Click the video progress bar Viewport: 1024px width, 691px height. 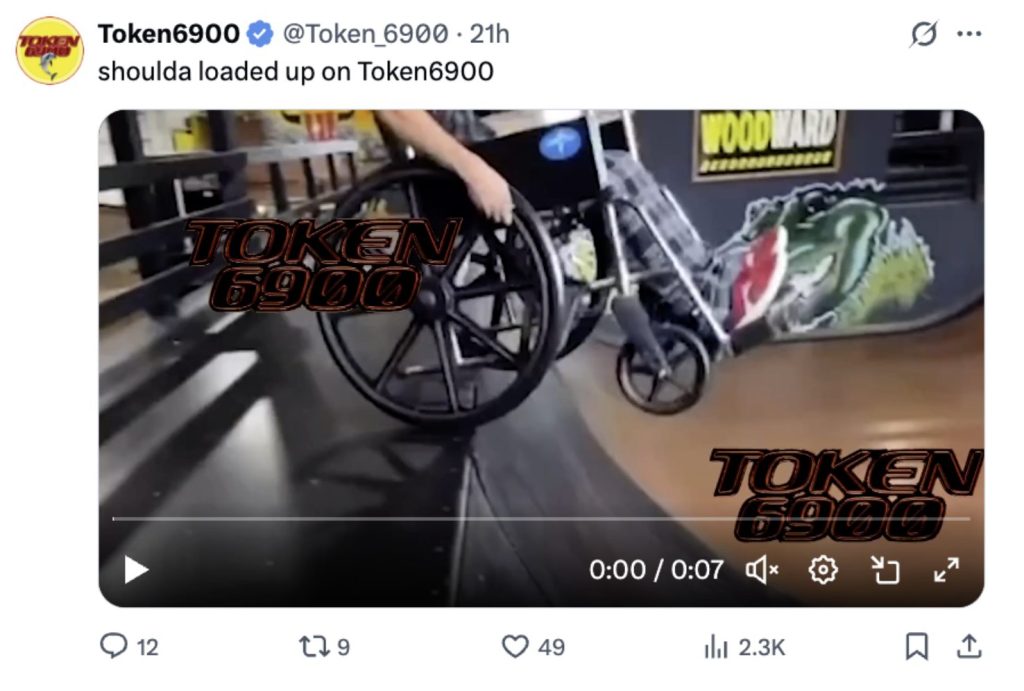[x=541, y=519]
